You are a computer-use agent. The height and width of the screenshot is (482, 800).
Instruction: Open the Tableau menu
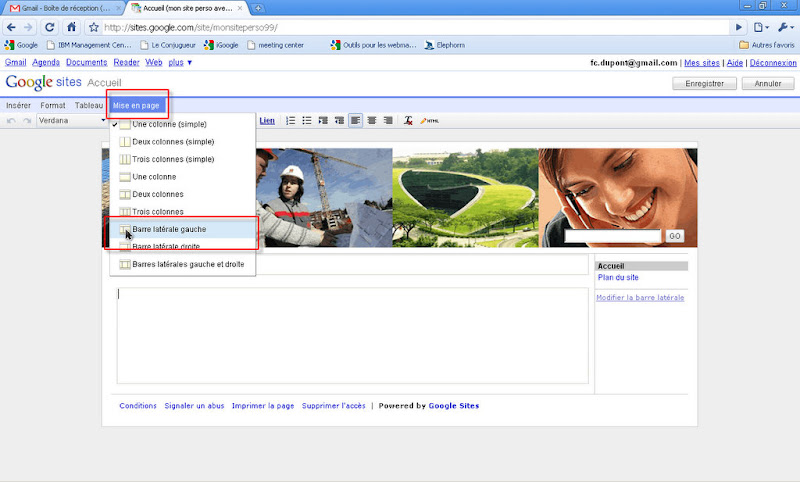coord(89,106)
